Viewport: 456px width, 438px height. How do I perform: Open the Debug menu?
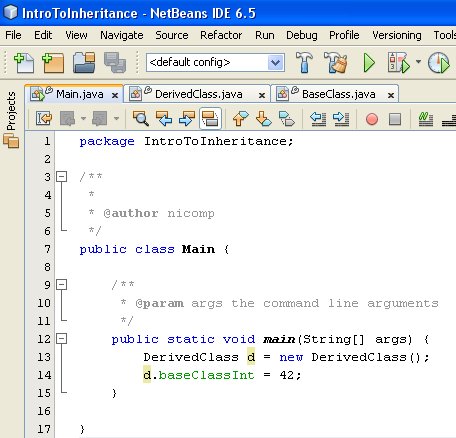(x=302, y=35)
